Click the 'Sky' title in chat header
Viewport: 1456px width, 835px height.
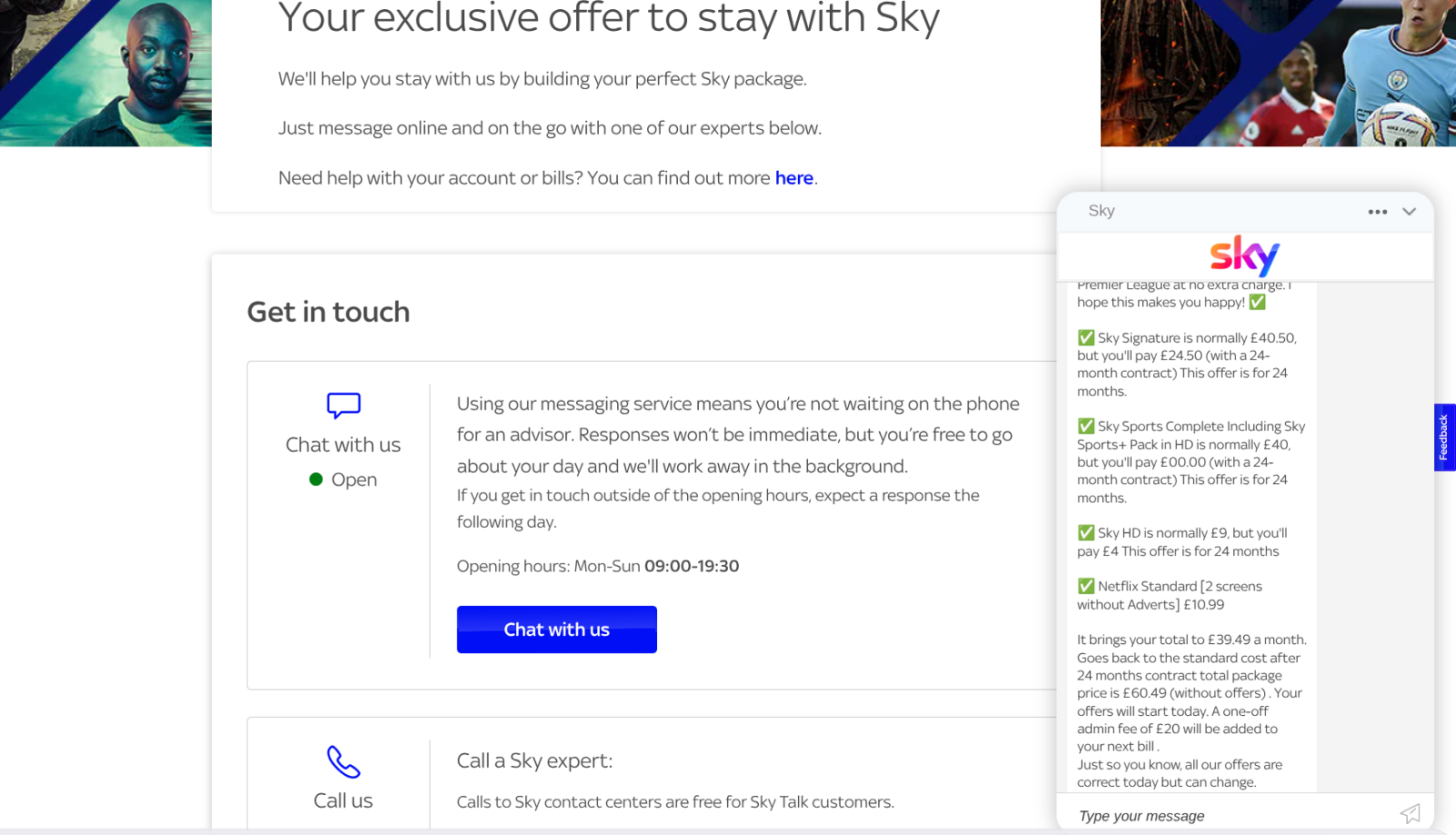click(1101, 211)
